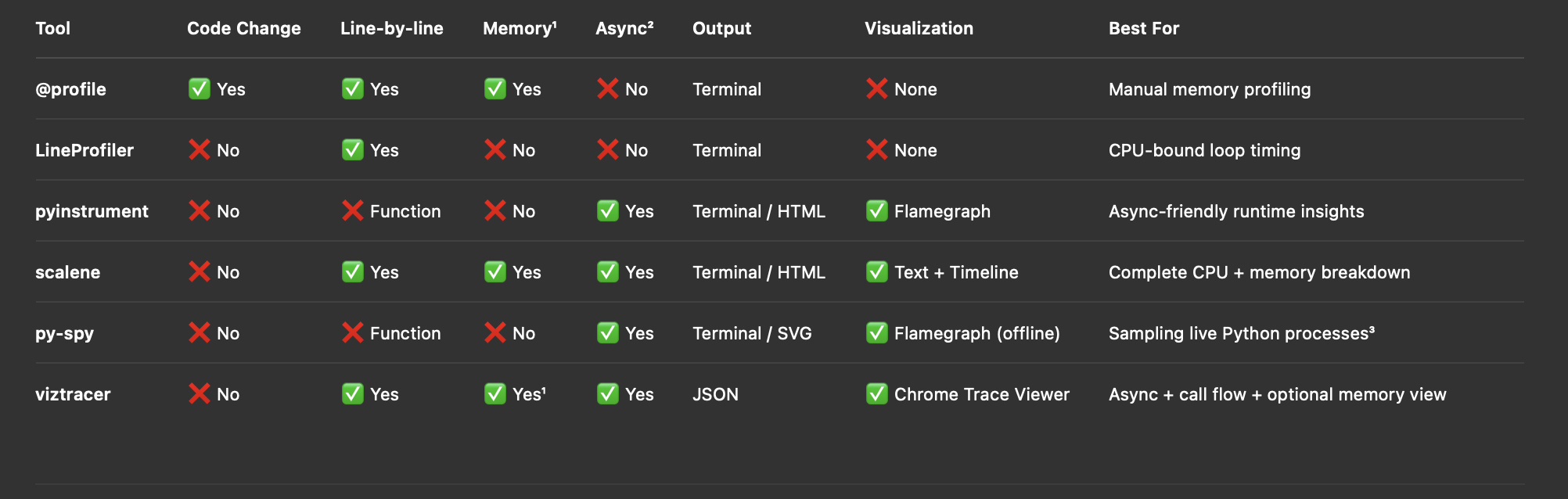
Task: Click red cross beside pyinstrument Function
Action: coord(353,210)
